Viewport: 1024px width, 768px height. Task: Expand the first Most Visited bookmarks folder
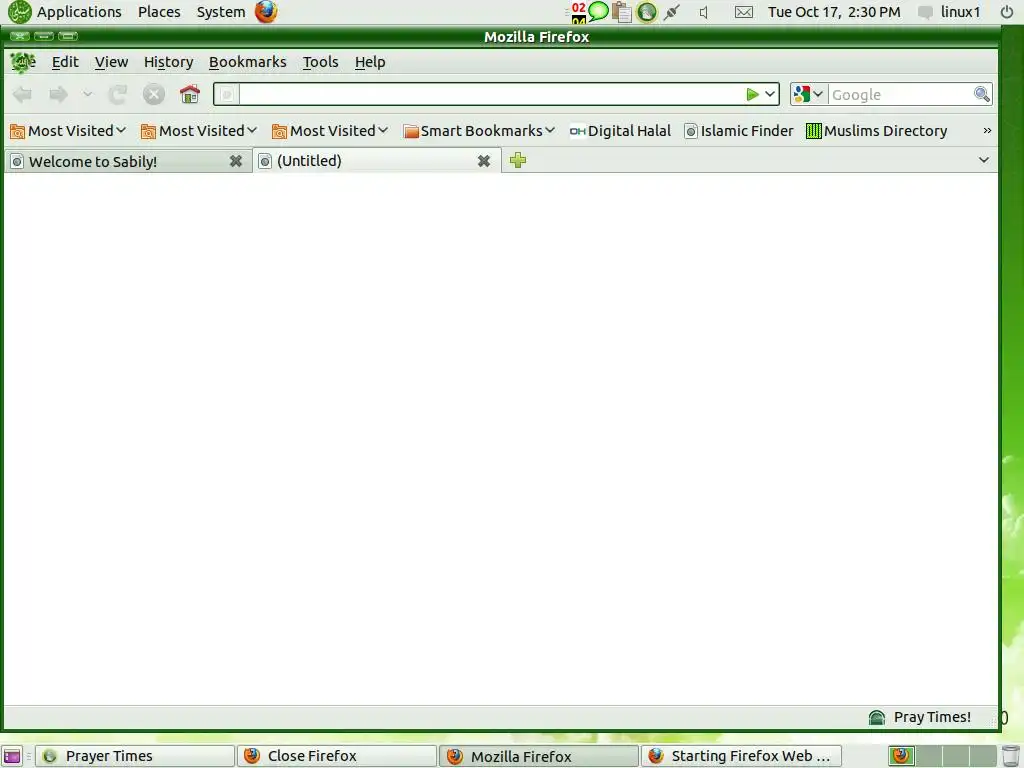[x=68, y=131]
